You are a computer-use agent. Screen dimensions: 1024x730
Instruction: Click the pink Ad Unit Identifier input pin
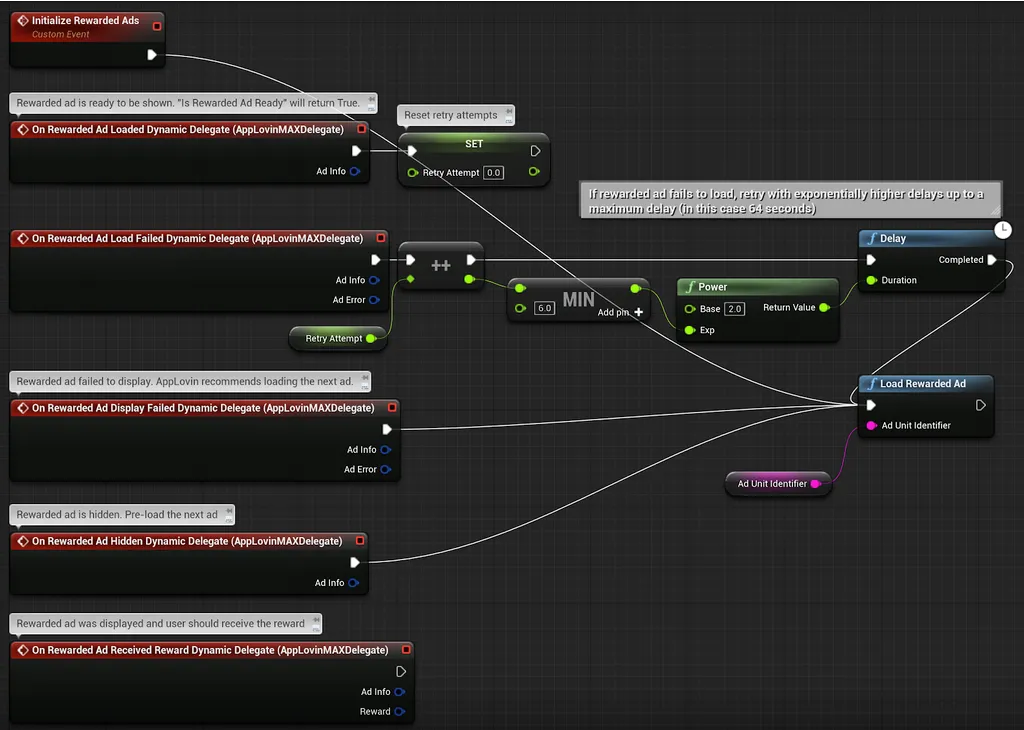pyautogui.click(x=871, y=426)
